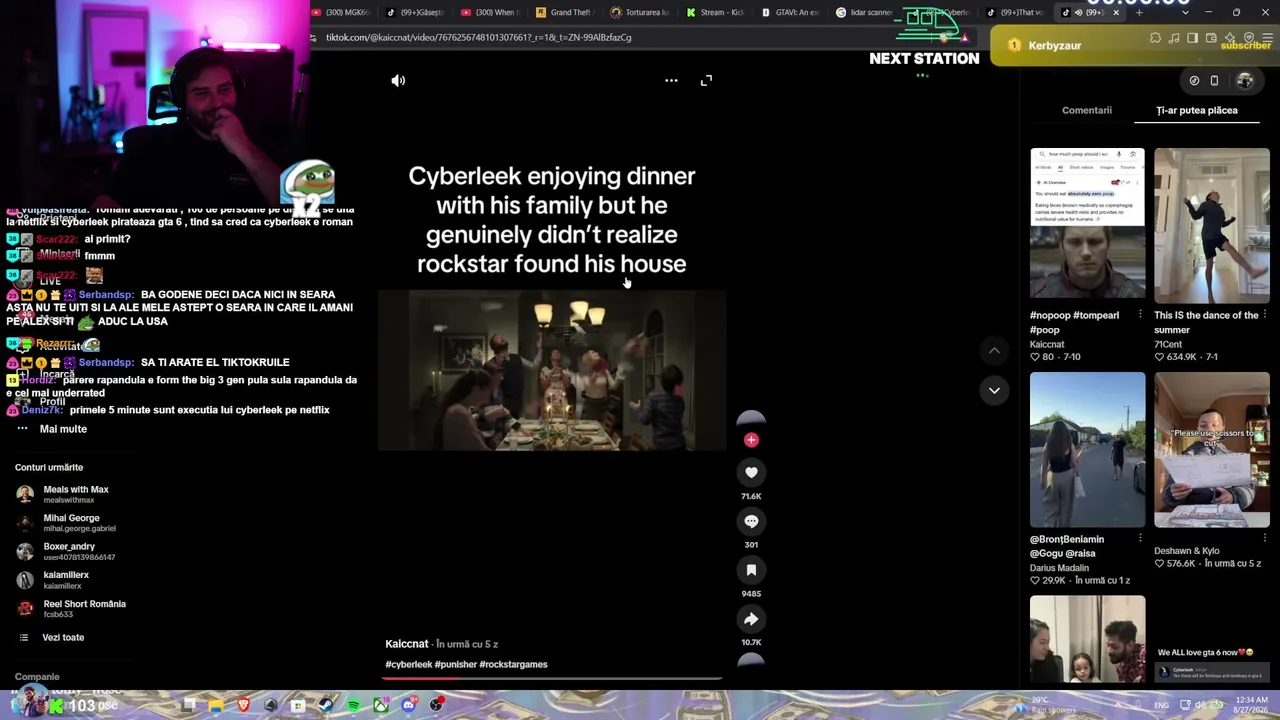Switch to the GTAVI: An ex browser tab
The width and height of the screenshot is (1280, 720).
789,12
